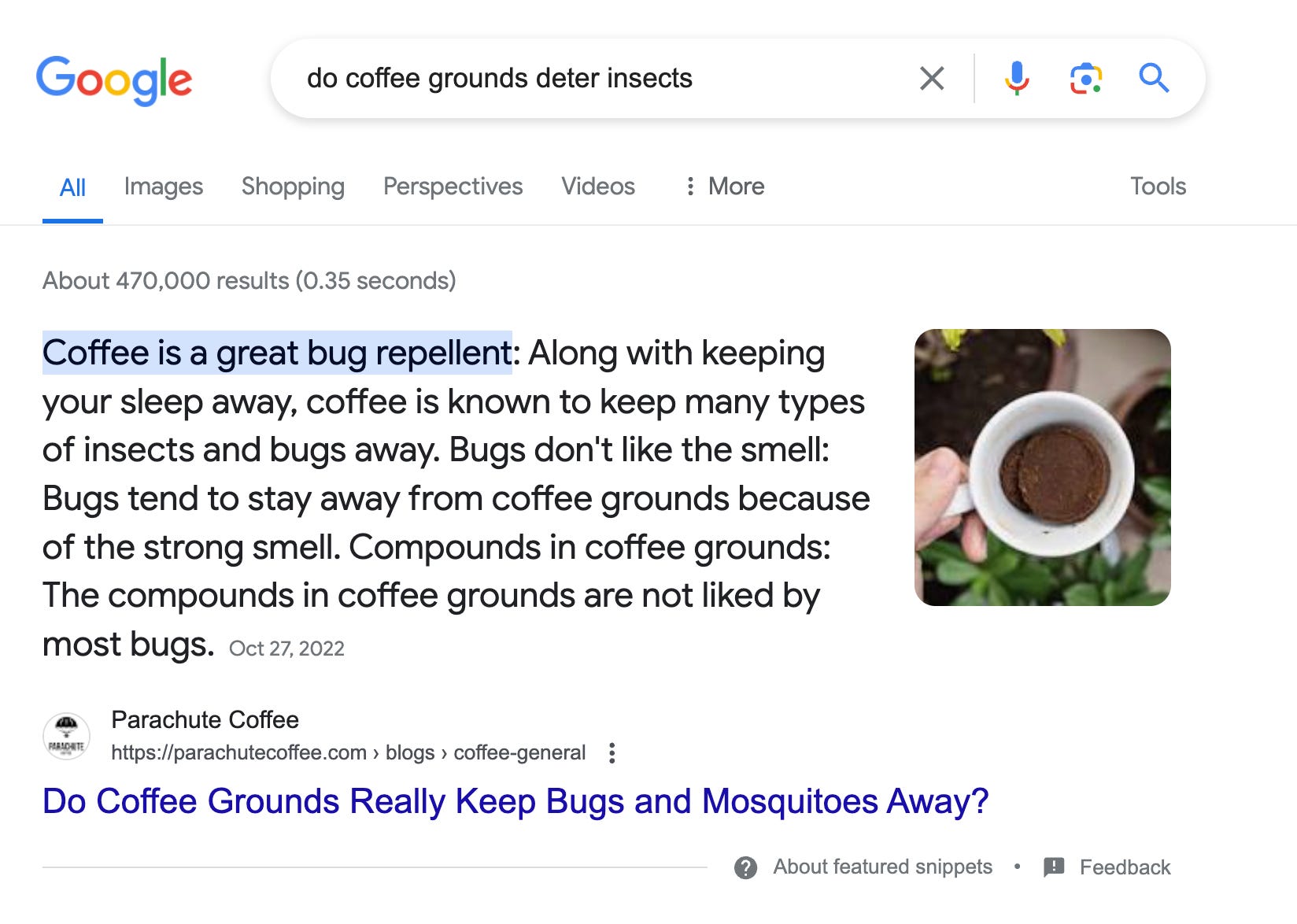Click the blue magnifying glass search icon
The height and width of the screenshot is (924, 1297).
(1154, 78)
